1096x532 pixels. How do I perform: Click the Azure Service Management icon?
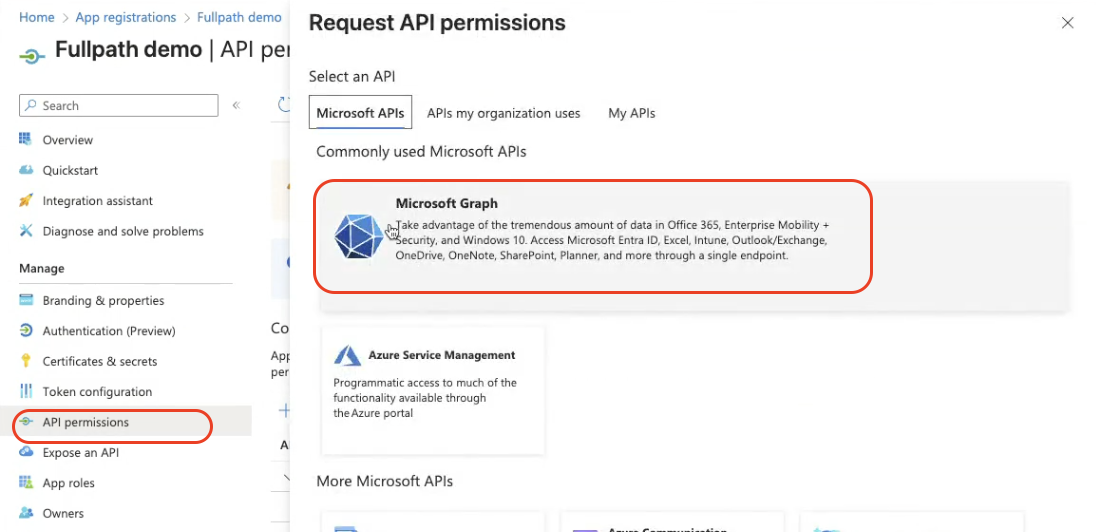347,355
